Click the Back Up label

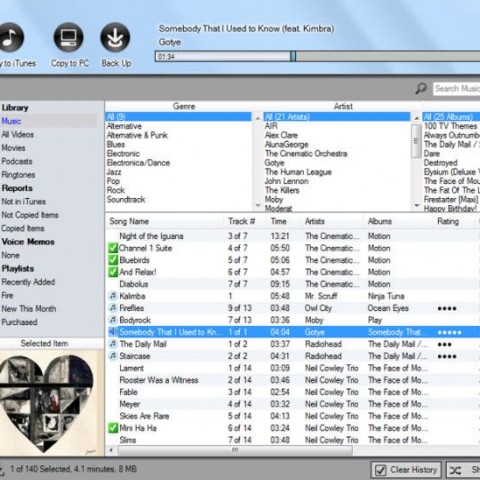[116, 63]
